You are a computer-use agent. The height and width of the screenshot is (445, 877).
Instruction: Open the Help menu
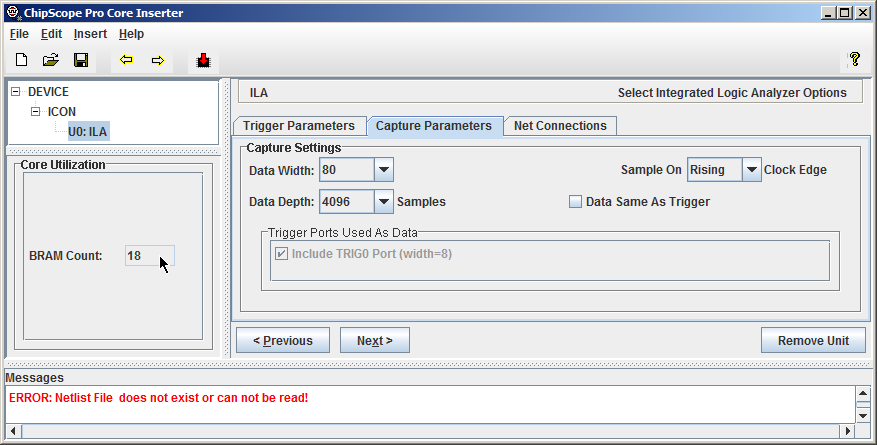[x=131, y=34]
